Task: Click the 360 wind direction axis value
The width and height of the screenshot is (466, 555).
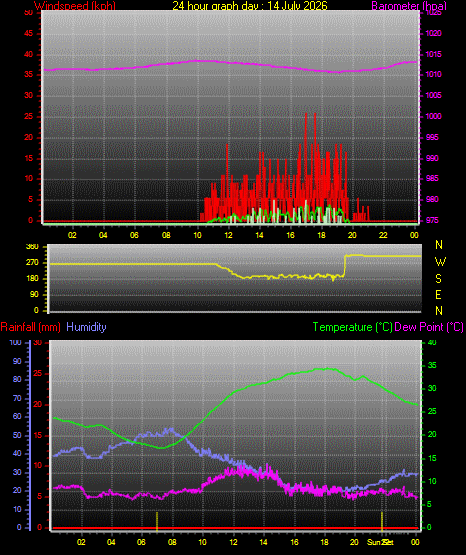Action: click(x=32, y=247)
